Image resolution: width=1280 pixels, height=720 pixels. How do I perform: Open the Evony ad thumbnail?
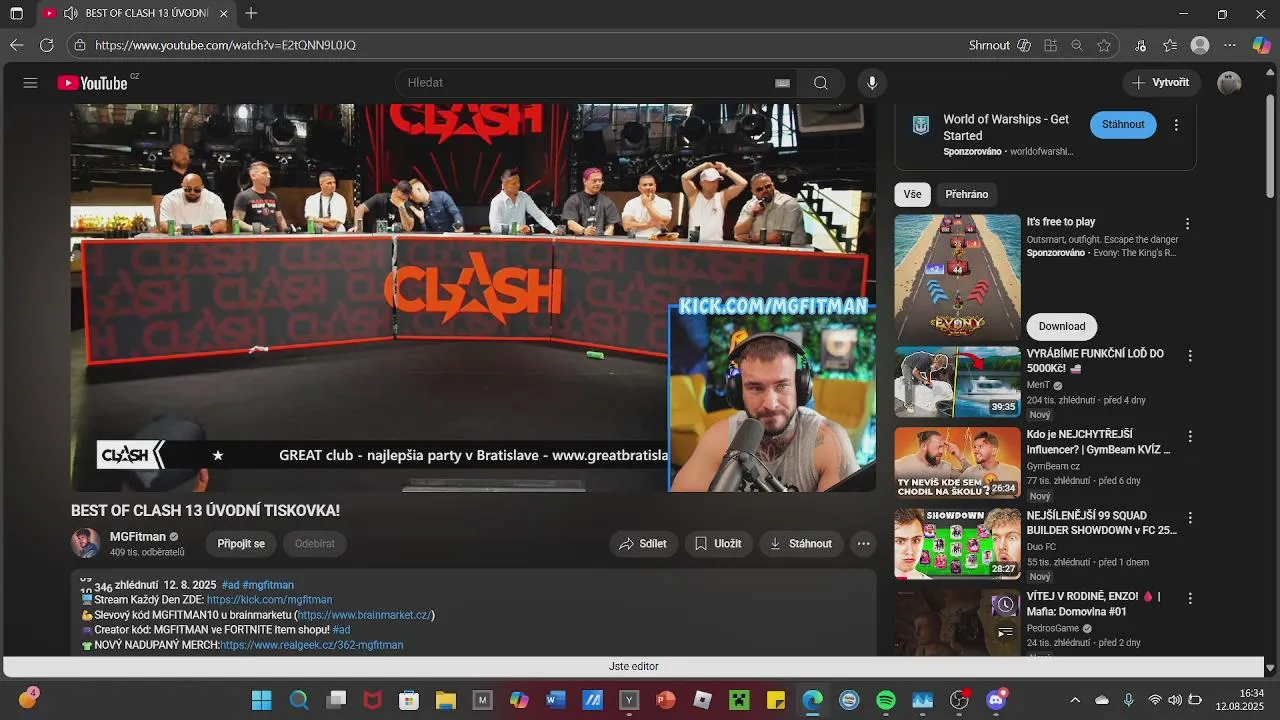tap(957, 277)
